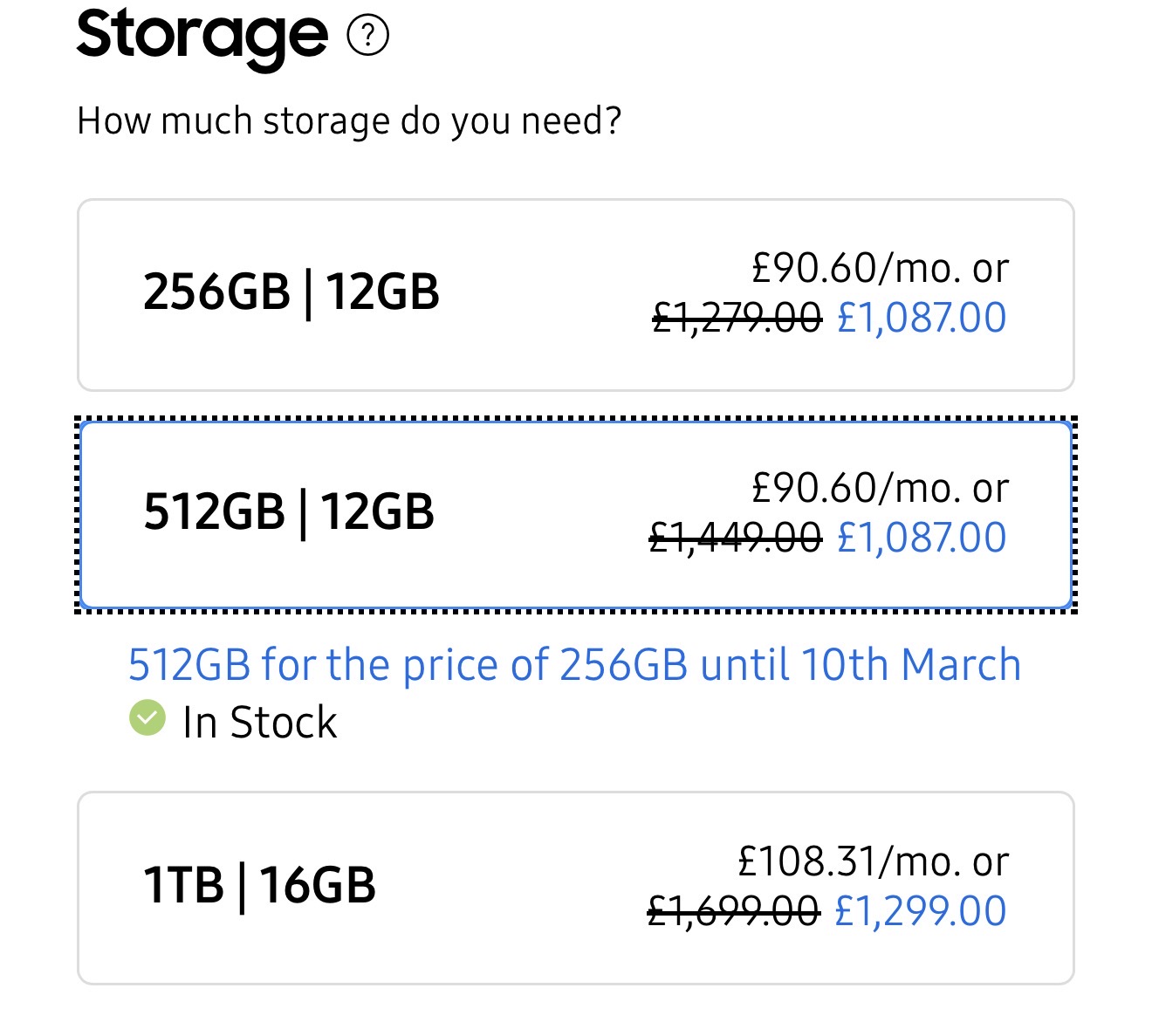This screenshot has width=1152, height=1036.
Task: Click the 512GB label in the selected card
Action: click(215, 511)
